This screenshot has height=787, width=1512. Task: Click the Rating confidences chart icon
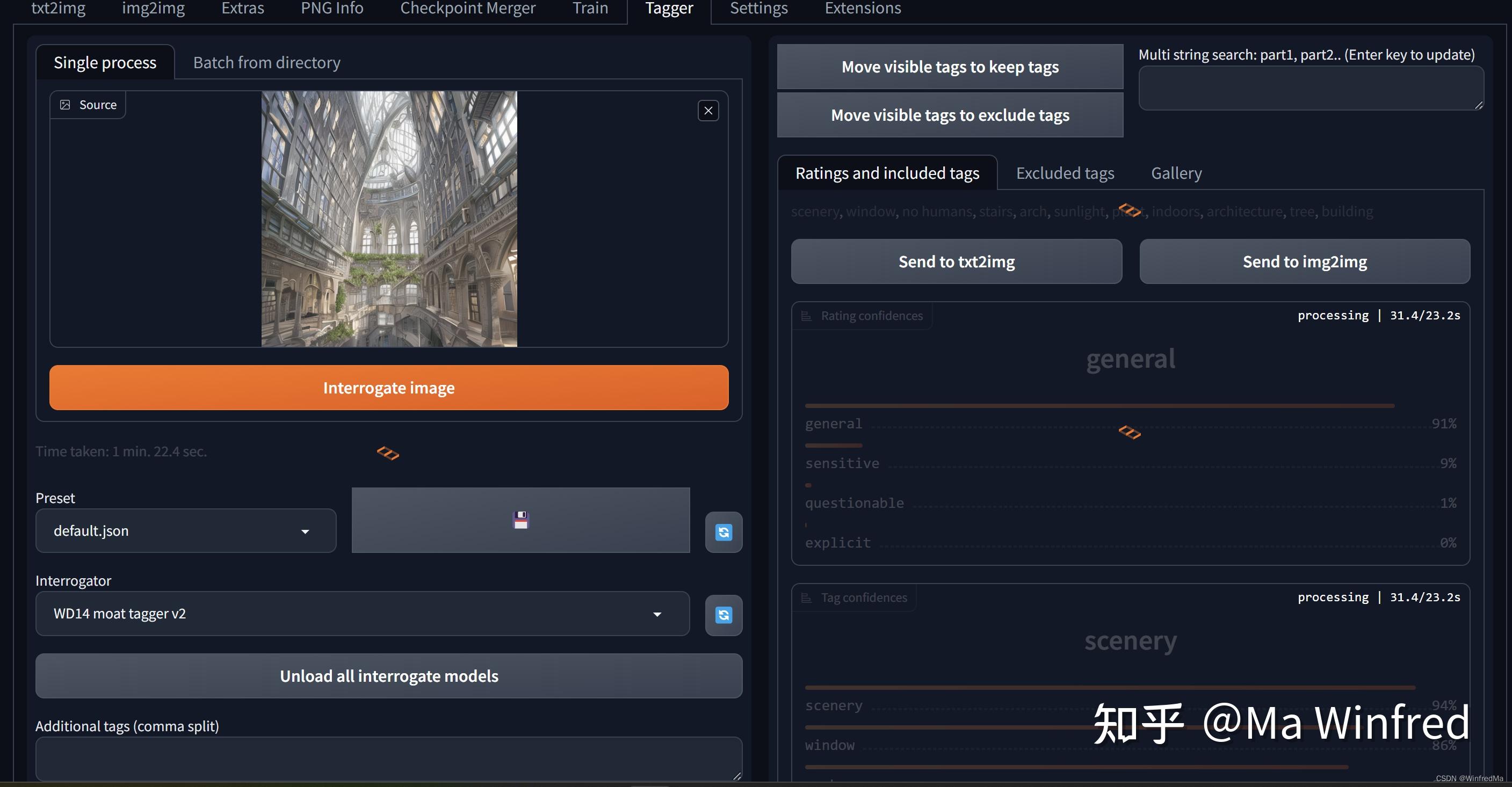806,316
